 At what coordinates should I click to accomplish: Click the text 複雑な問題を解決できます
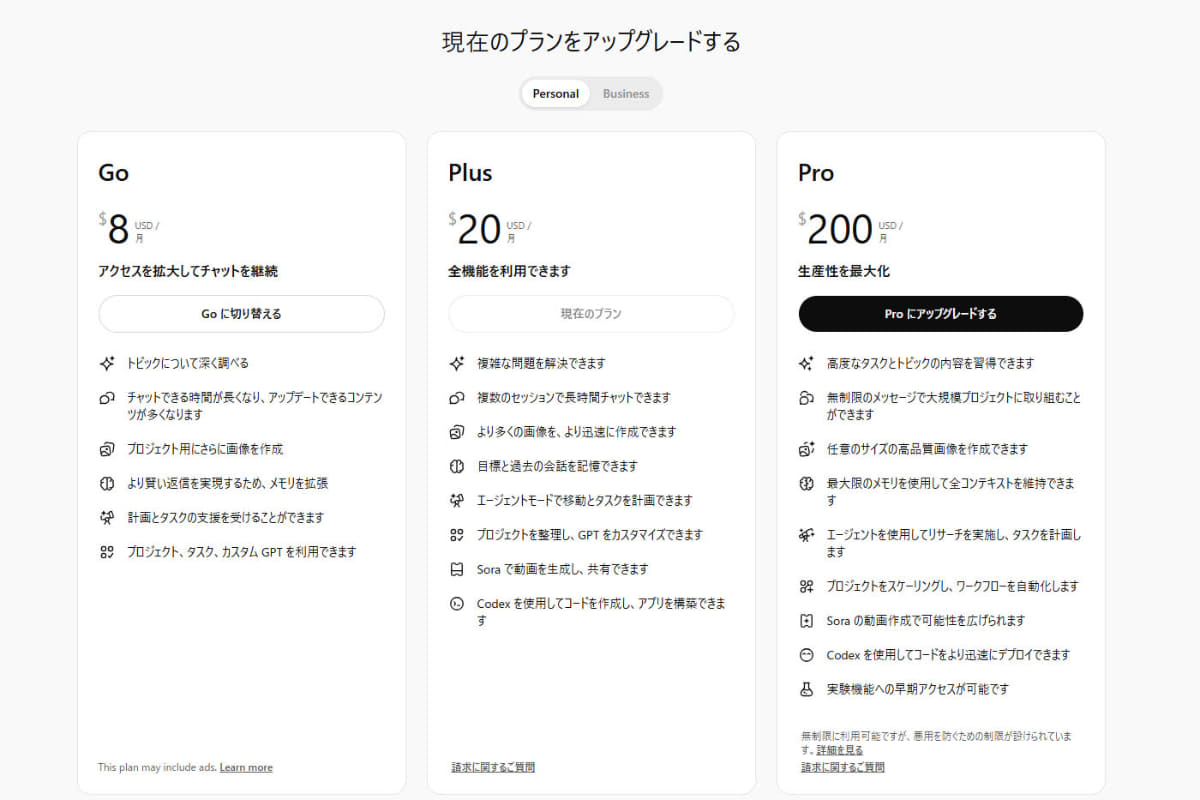coord(541,363)
